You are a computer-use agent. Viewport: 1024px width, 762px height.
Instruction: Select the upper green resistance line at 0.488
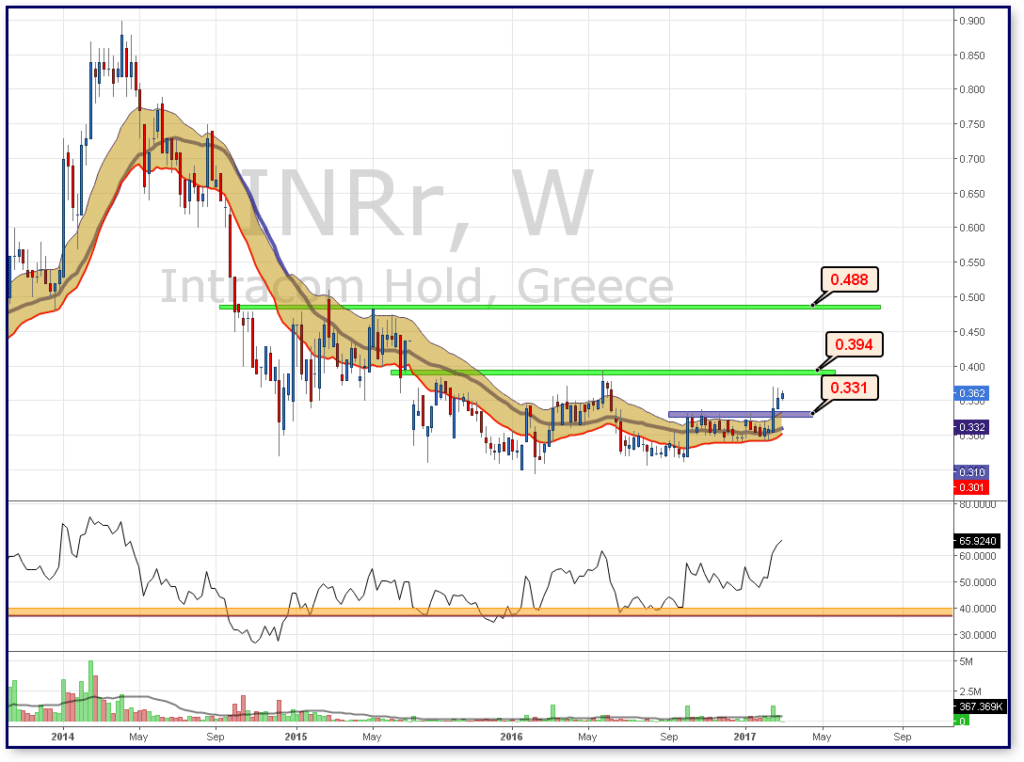pos(549,307)
